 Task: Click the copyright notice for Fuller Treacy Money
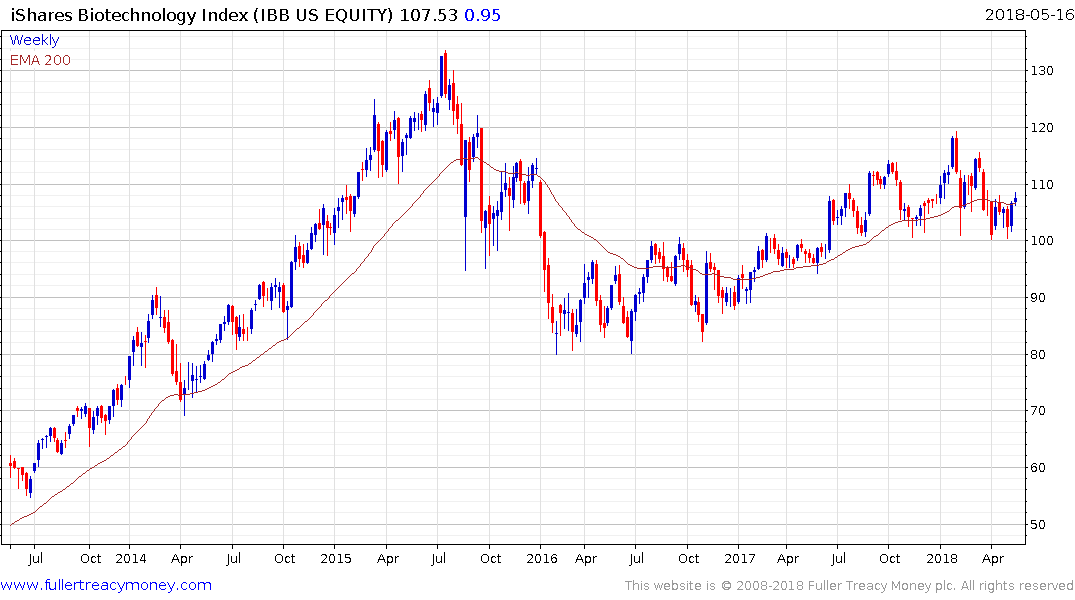coord(849,586)
